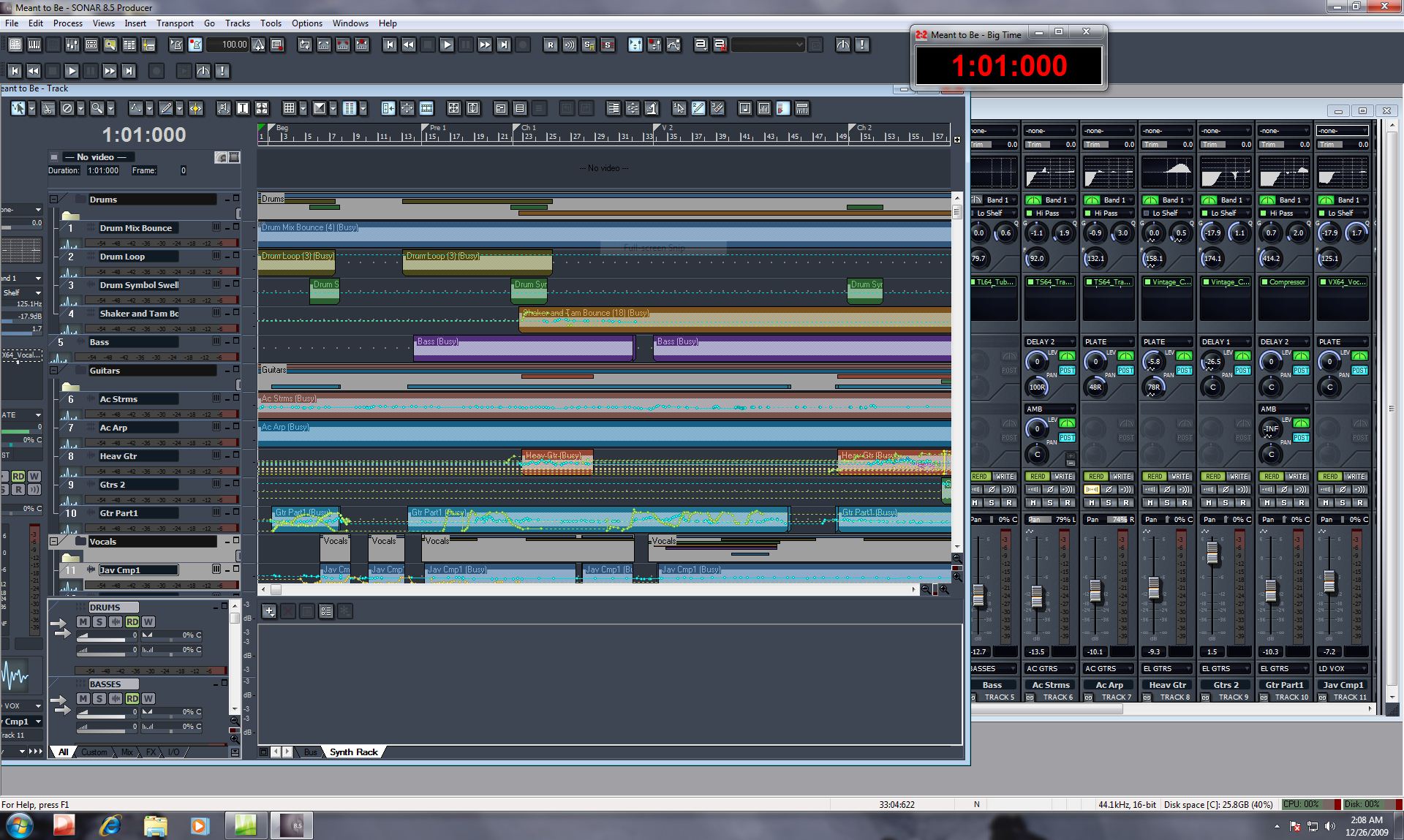1404x840 pixels.
Task: Select the Draw pencil tool
Action: coord(166,108)
